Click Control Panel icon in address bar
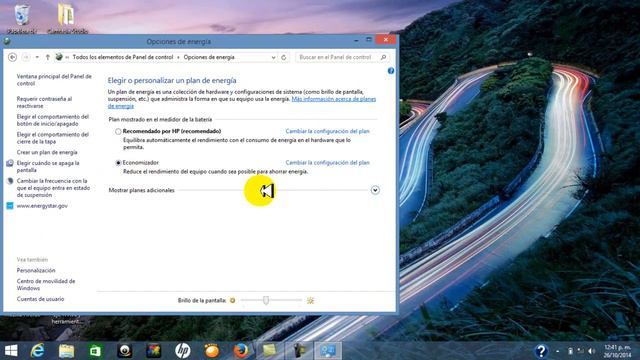Image resolution: width=640 pixels, height=360 pixels. [59, 57]
